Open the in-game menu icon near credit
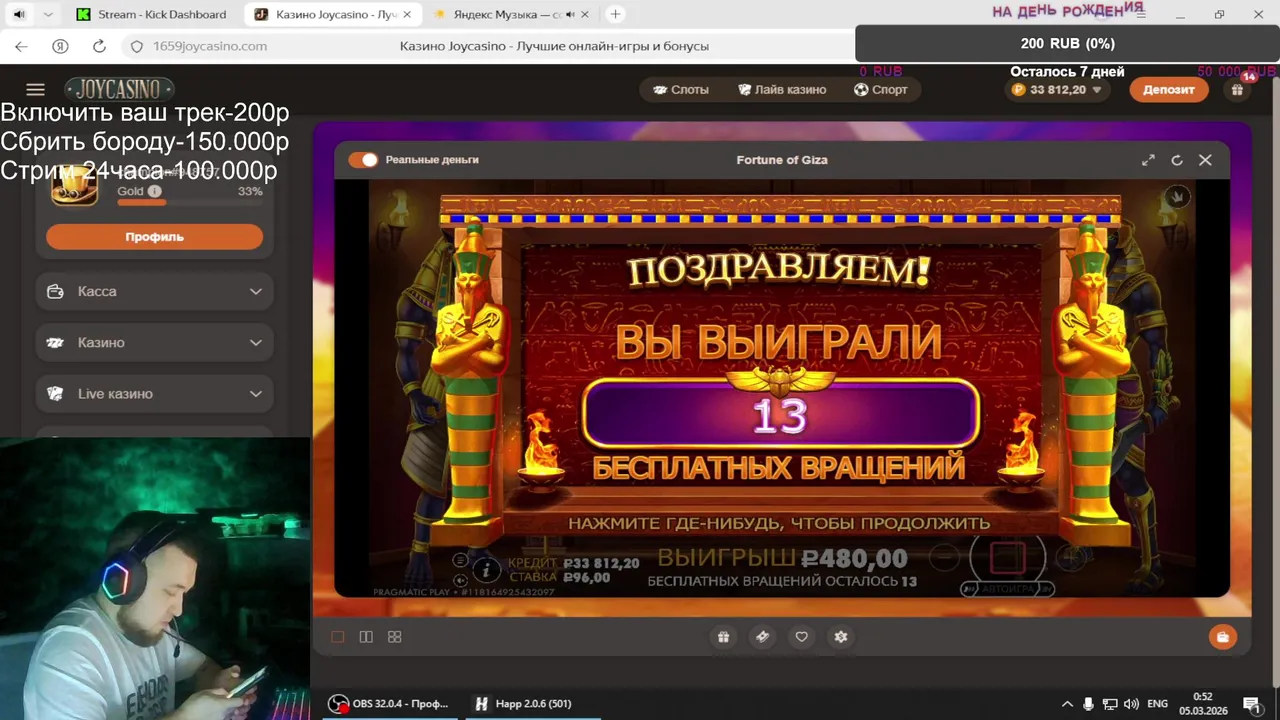 (x=460, y=560)
